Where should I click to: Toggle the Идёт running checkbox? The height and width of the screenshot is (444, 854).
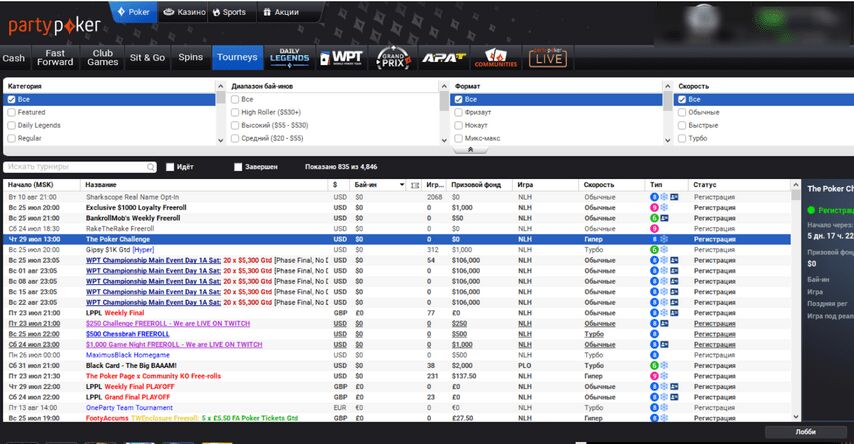(x=170, y=167)
